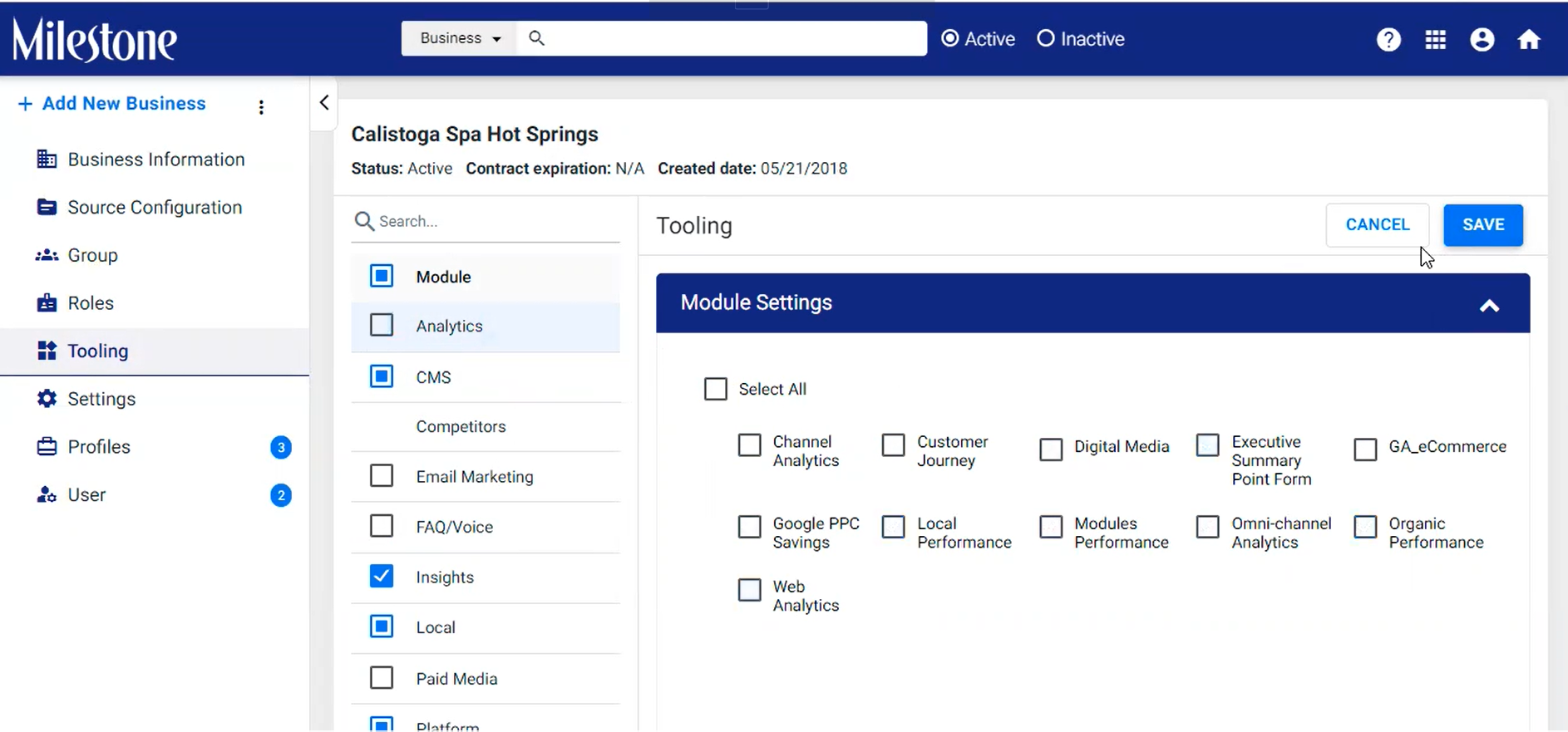Click the module list search magnifier icon
1568x732 pixels.
tap(364, 221)
